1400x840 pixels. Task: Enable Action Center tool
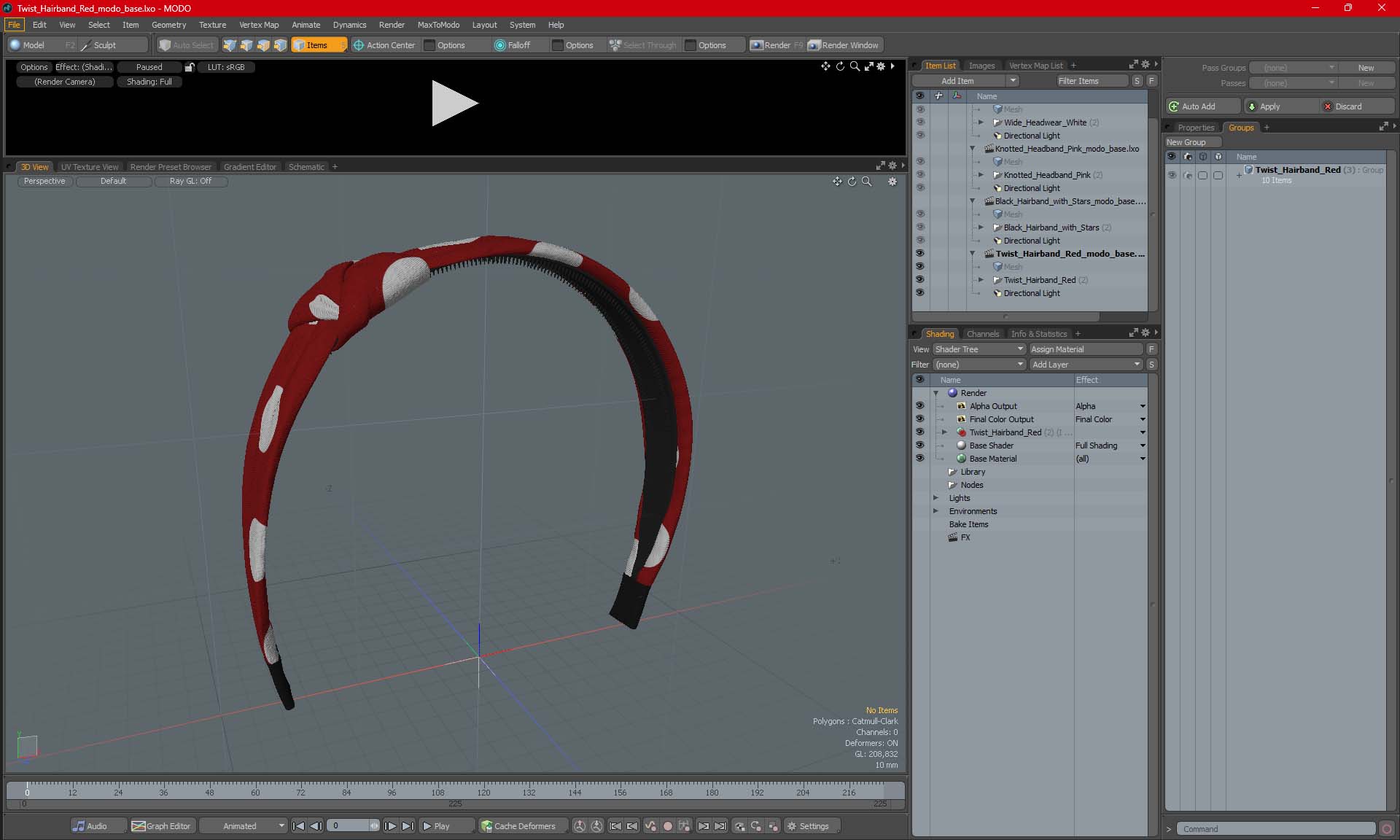point(384,45)
